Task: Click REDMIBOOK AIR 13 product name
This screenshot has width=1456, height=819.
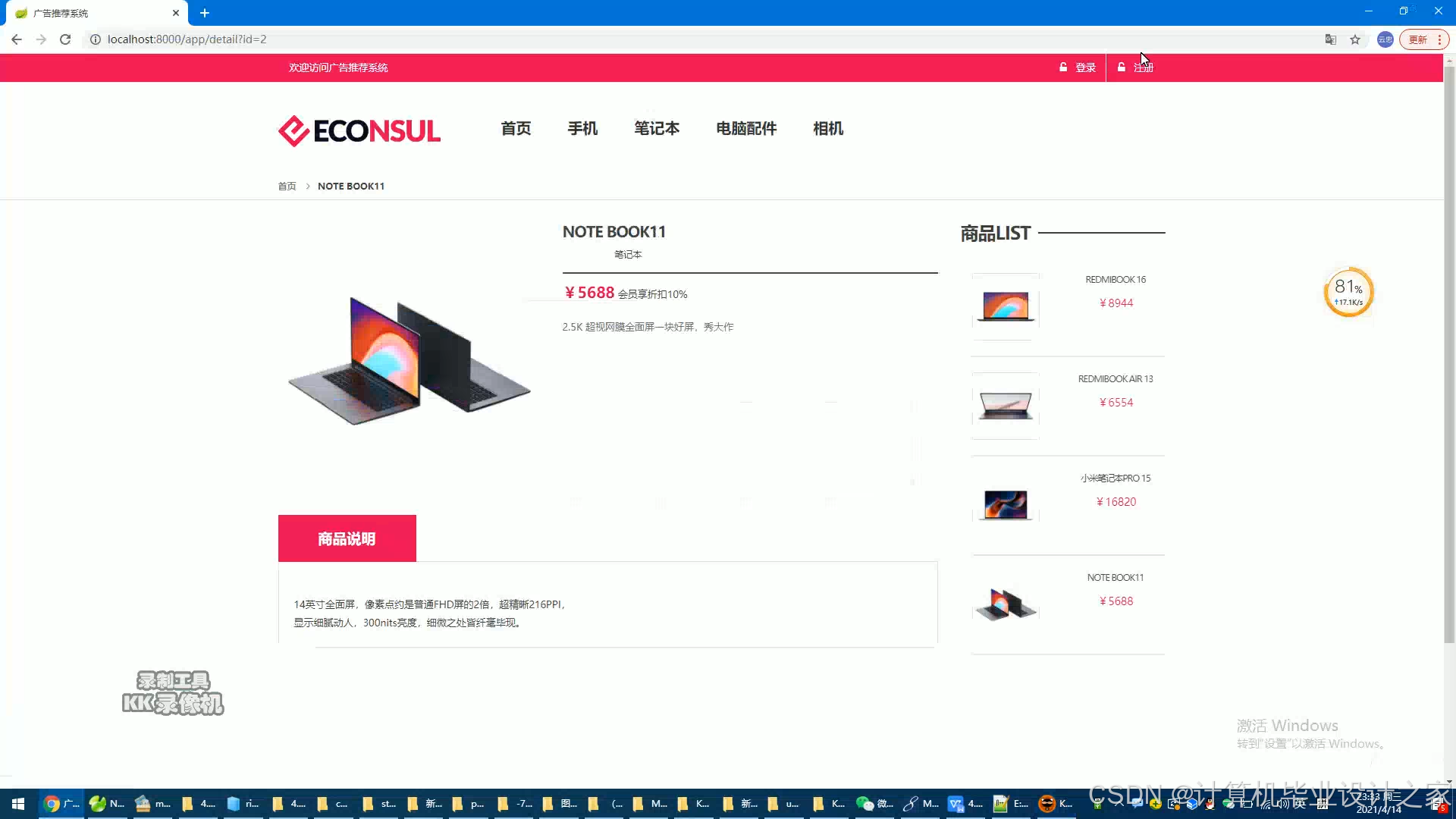Action: [1116, 378]
